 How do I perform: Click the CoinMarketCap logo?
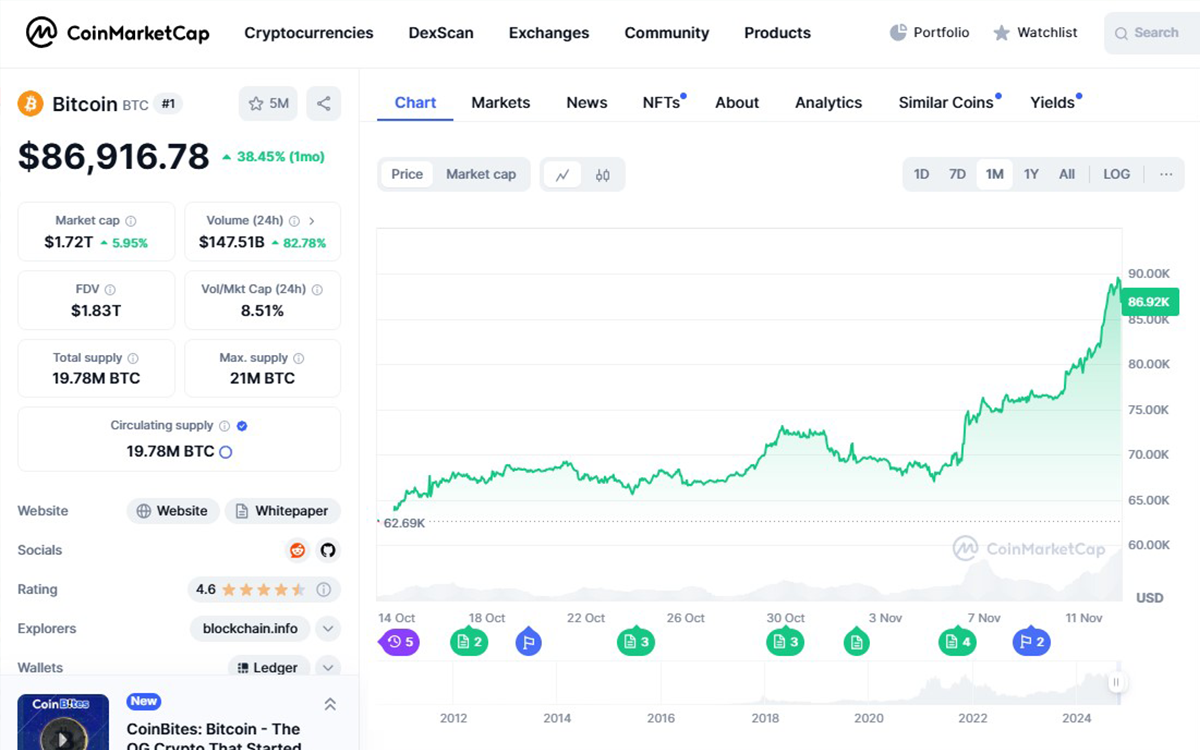coord(118,33)
